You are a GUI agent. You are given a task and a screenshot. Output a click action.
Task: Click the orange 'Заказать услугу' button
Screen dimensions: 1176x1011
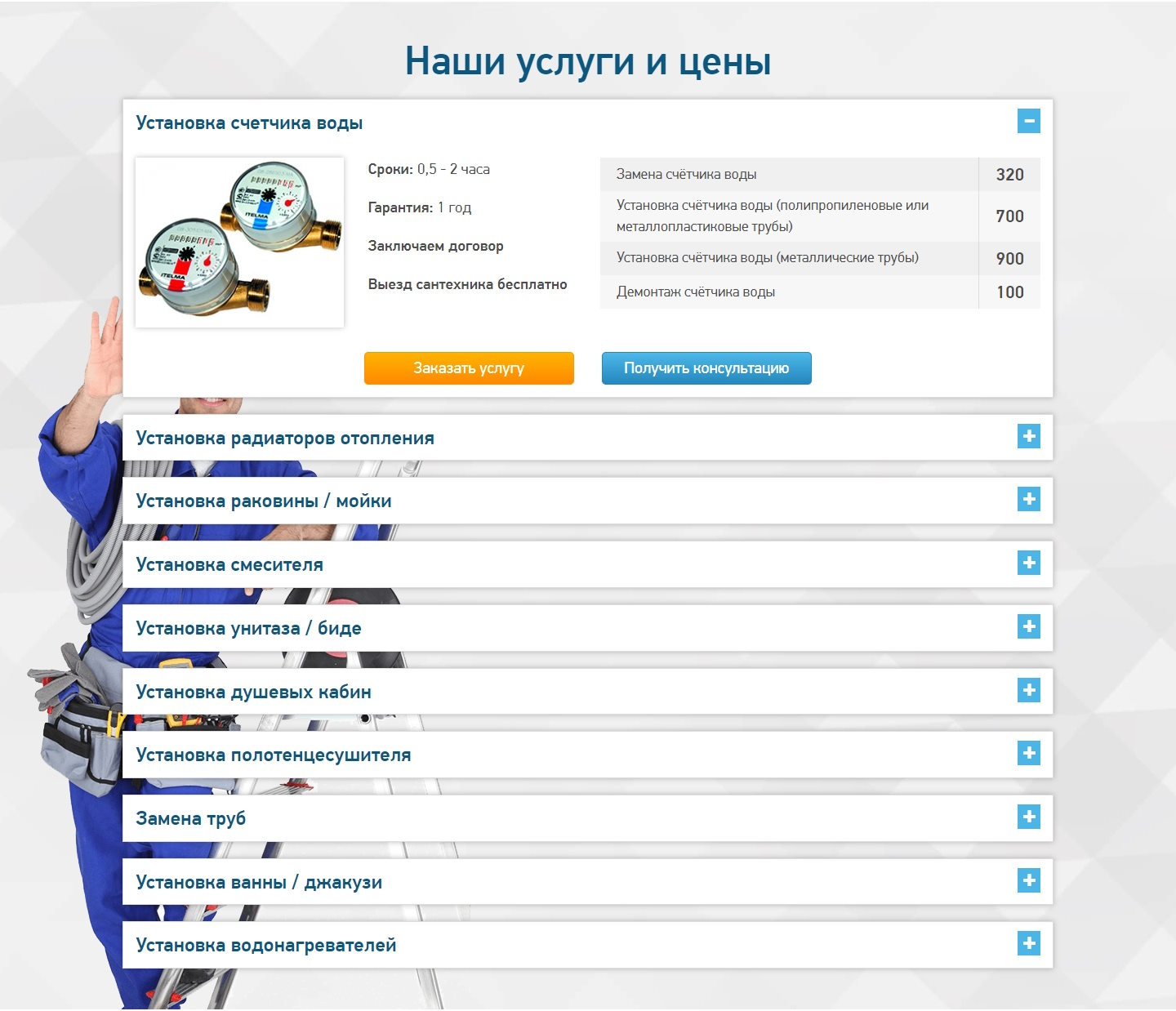469,368
